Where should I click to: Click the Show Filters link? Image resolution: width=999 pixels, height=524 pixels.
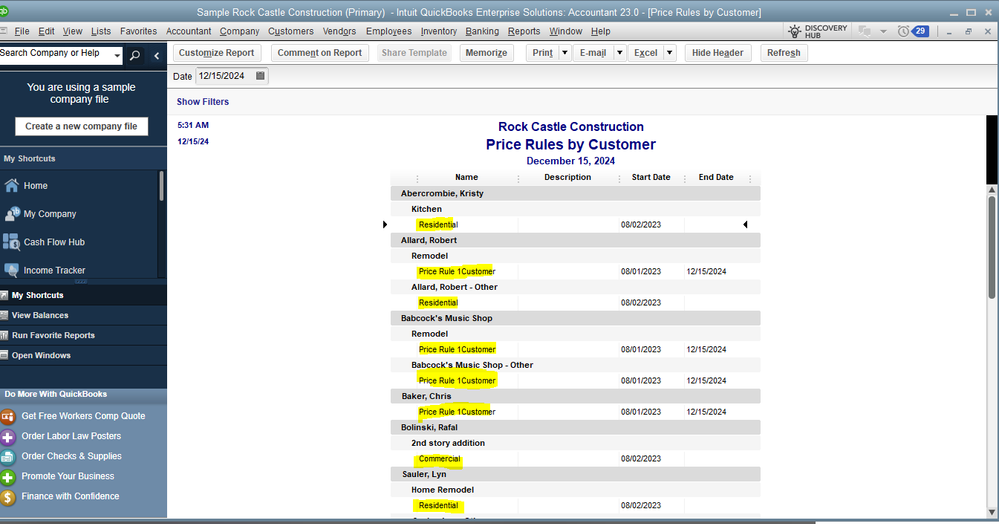[x=203, y=101]
